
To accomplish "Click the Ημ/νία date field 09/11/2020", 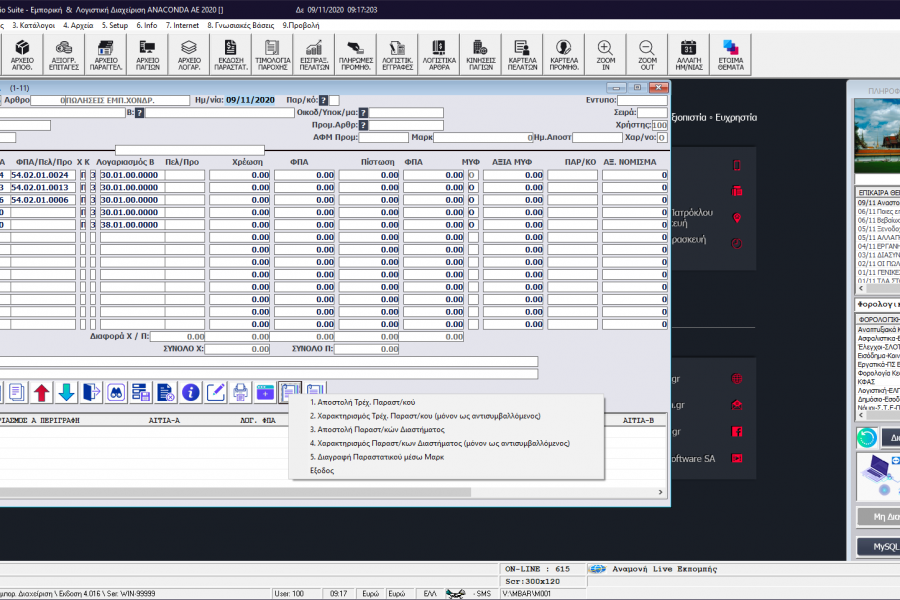I will [x=250, y=100].
